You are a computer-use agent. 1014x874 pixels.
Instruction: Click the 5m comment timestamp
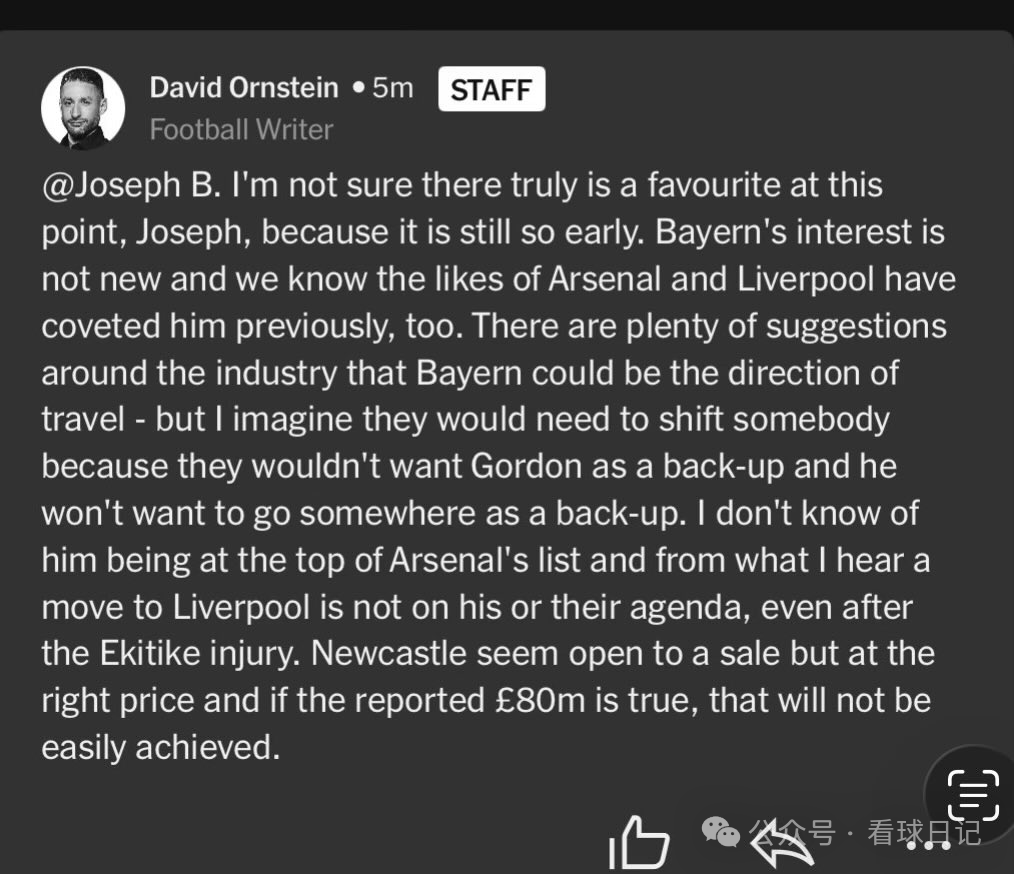392,88
